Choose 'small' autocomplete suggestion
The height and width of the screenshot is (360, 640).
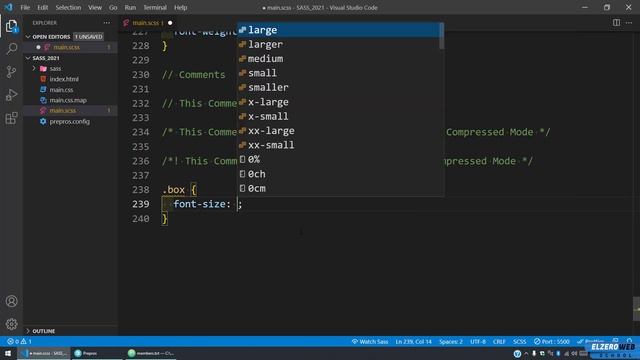pos(339,73)
